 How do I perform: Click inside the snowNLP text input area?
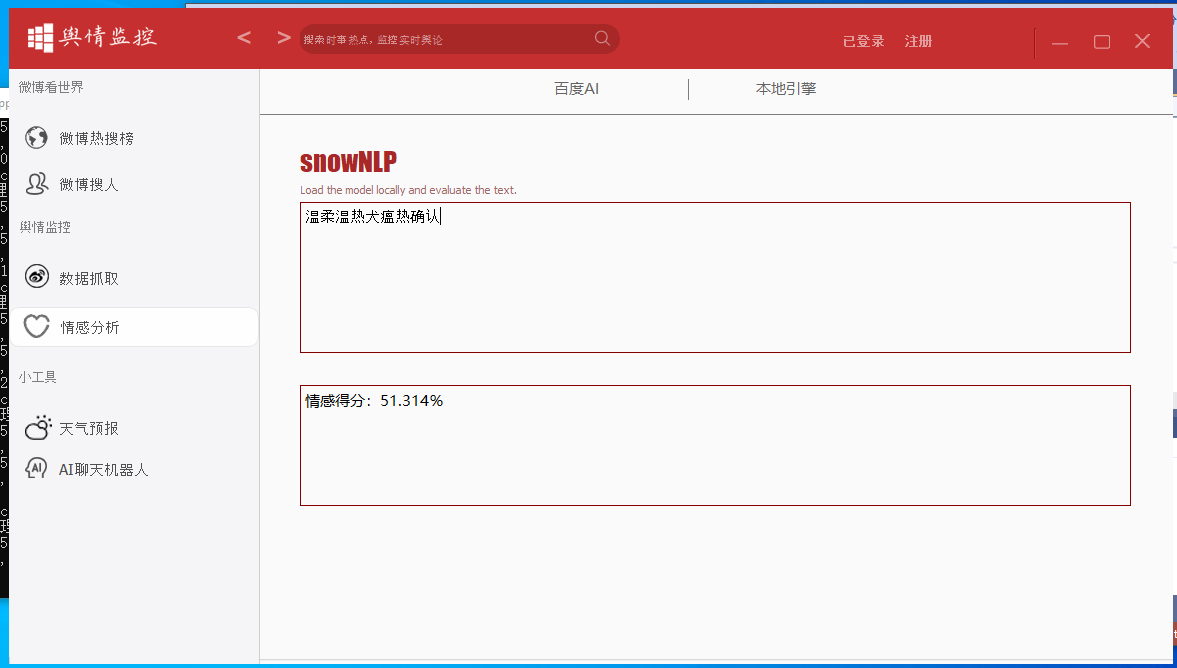click(715, 277)
